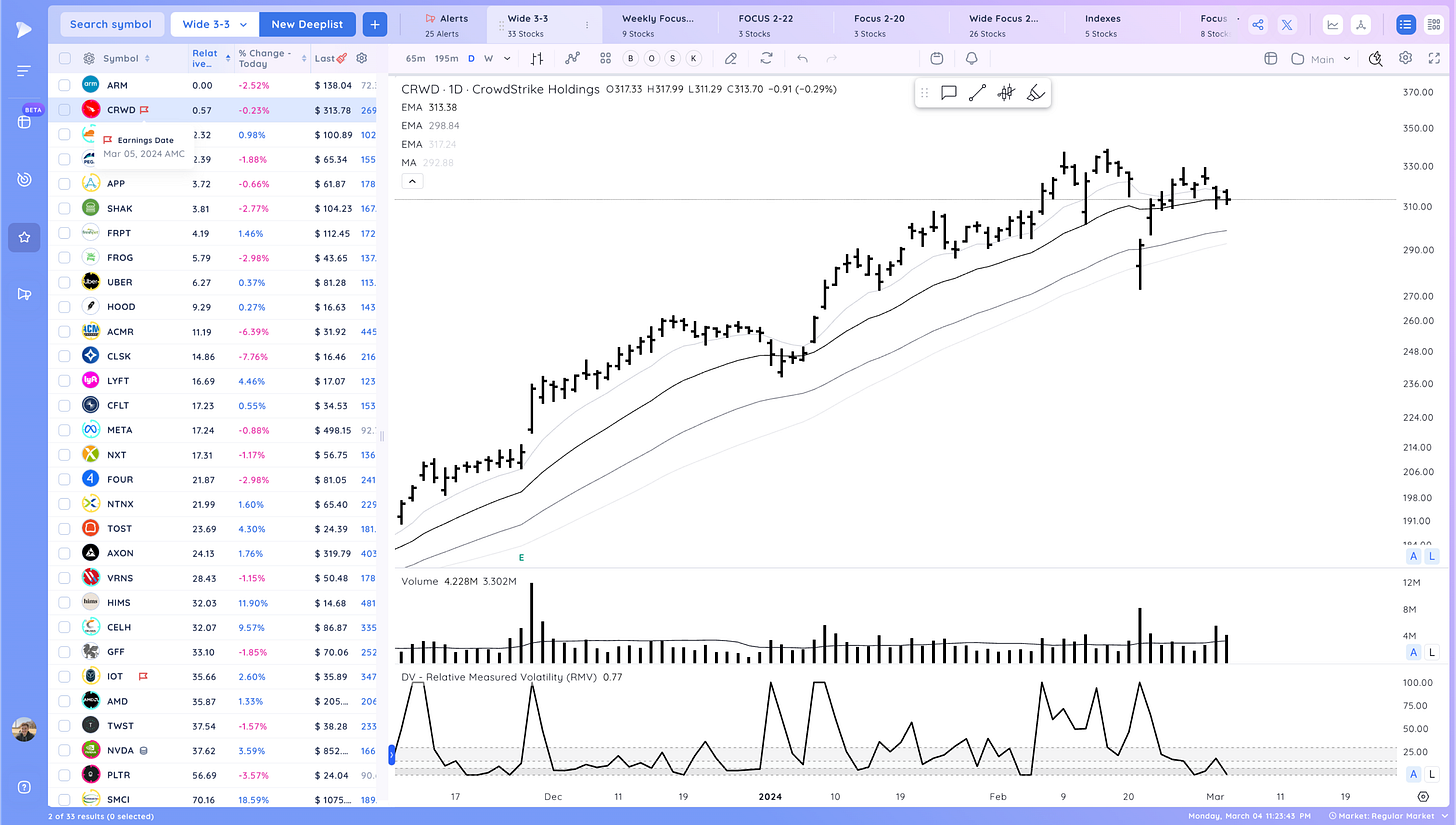
Task: Tick the checkbox for UBER row
Action: point(64,282)
